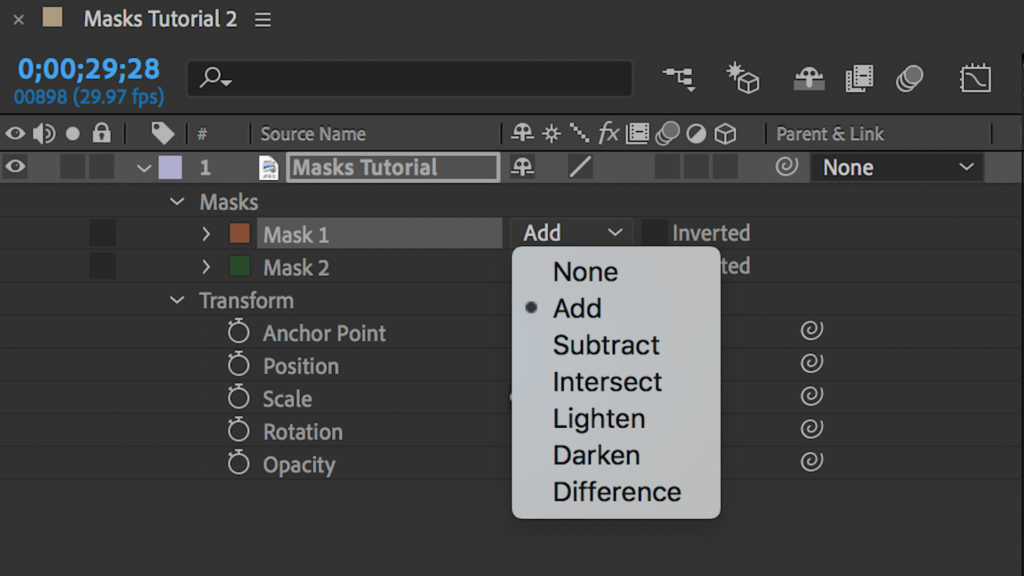This screenshot has height=576, width=1024.
Task: Collapse the Transform group
Action: (x=177, y=300)
